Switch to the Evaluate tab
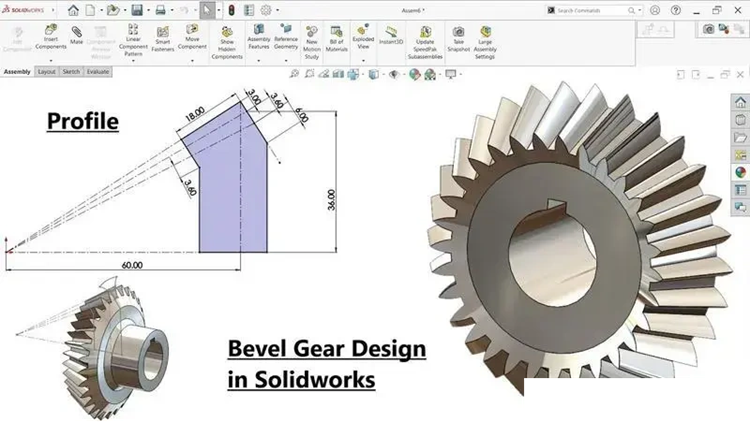The width and height of the screenshot is (750, 423). (98, 72)
